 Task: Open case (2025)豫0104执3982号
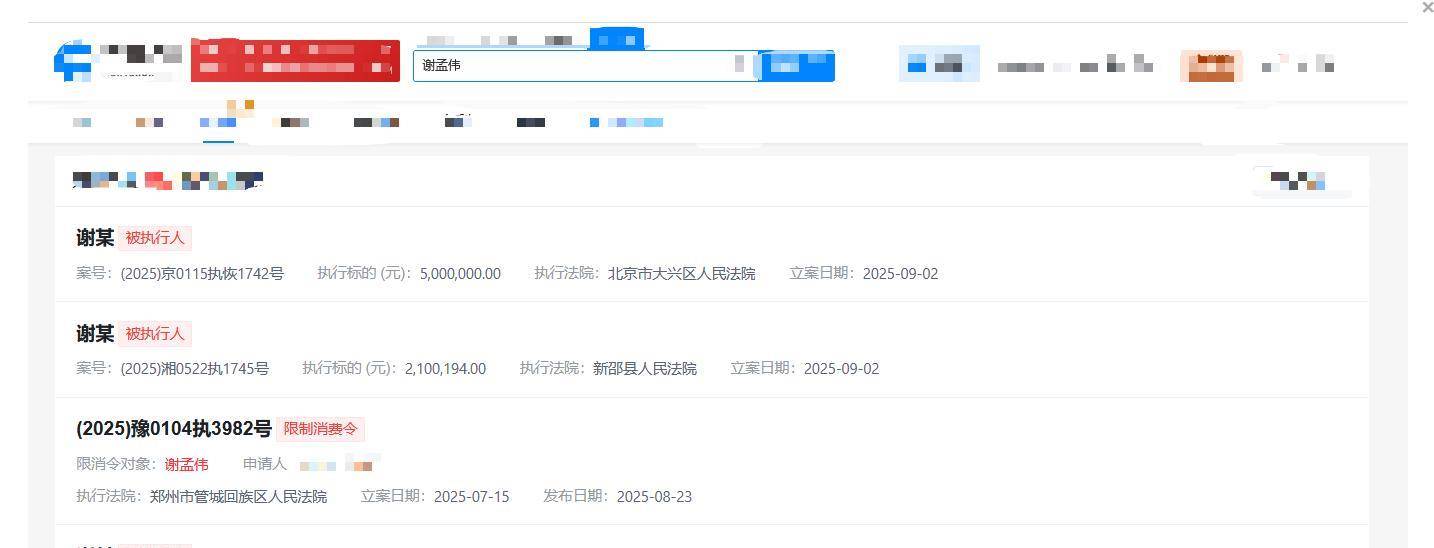[173, 429]
